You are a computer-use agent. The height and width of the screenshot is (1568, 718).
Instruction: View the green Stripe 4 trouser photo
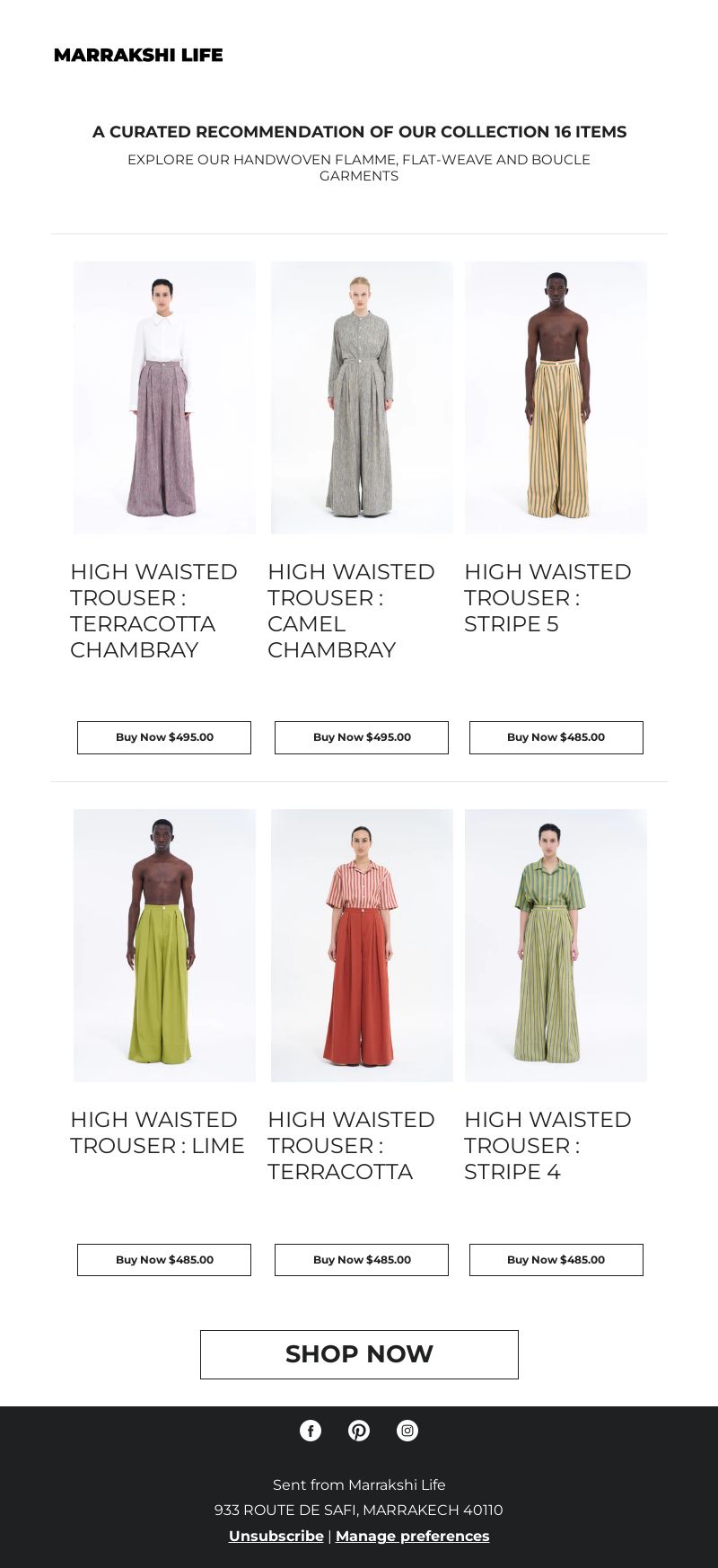click(x=556, y=946)
